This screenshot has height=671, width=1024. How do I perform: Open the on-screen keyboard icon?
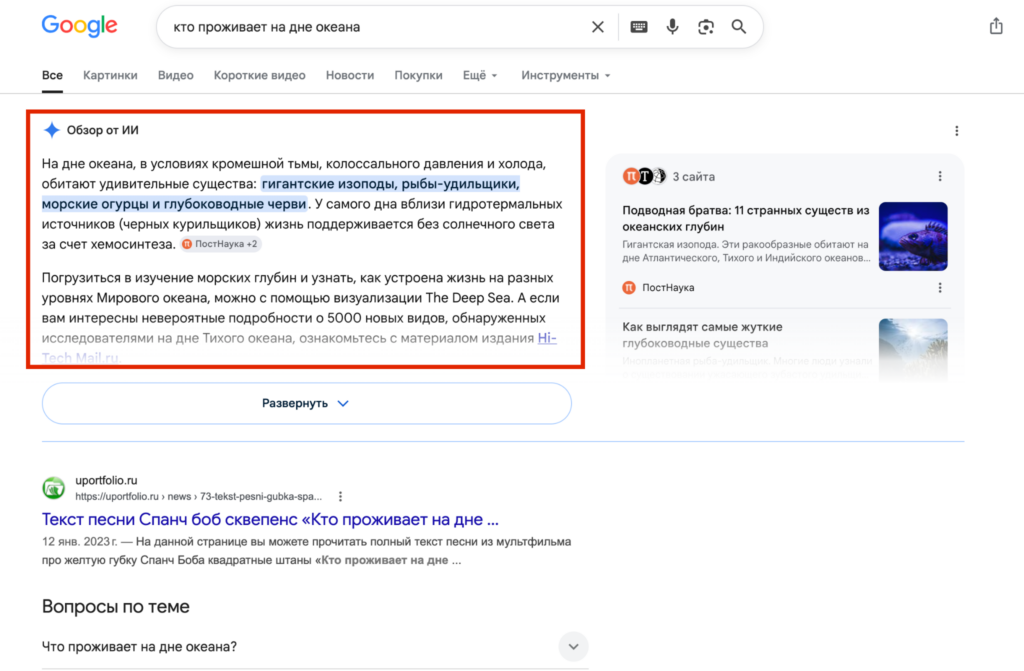pos(639,27)
